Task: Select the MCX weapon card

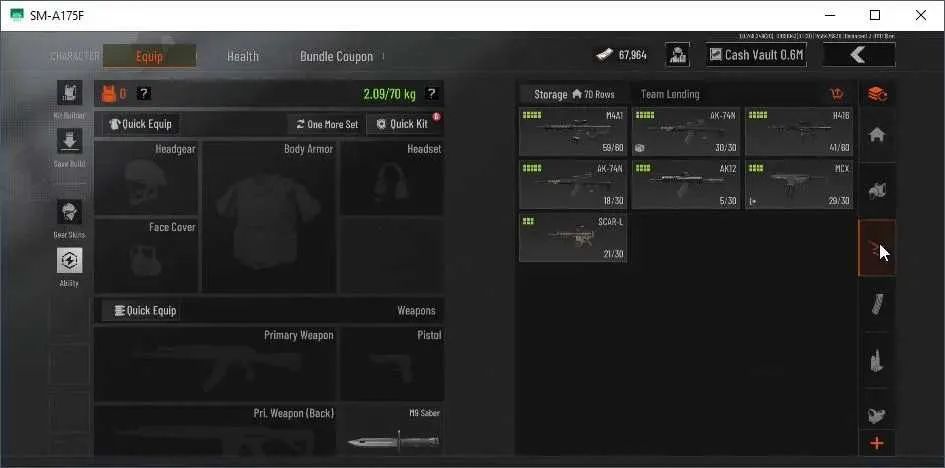Action: [x=799, y=185]
